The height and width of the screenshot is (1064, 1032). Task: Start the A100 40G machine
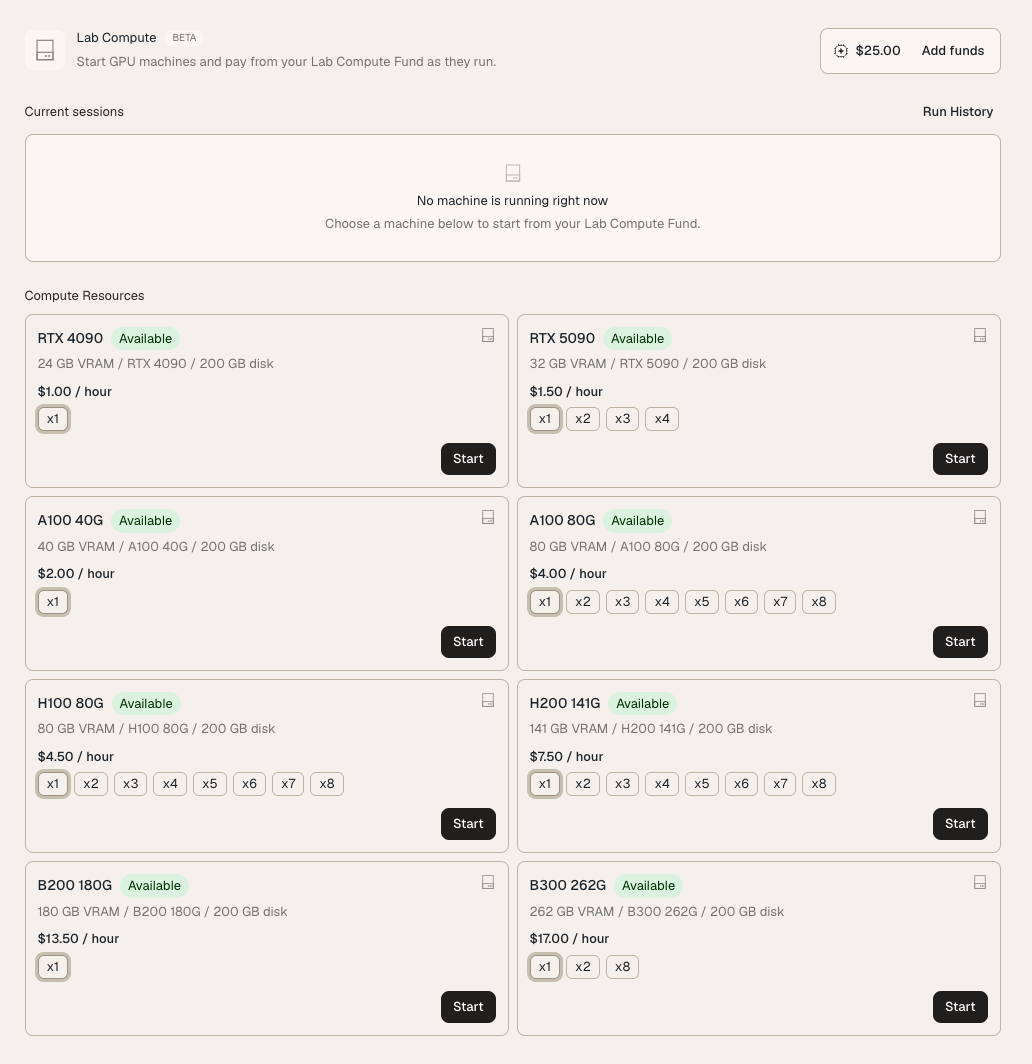click(468, 642)
